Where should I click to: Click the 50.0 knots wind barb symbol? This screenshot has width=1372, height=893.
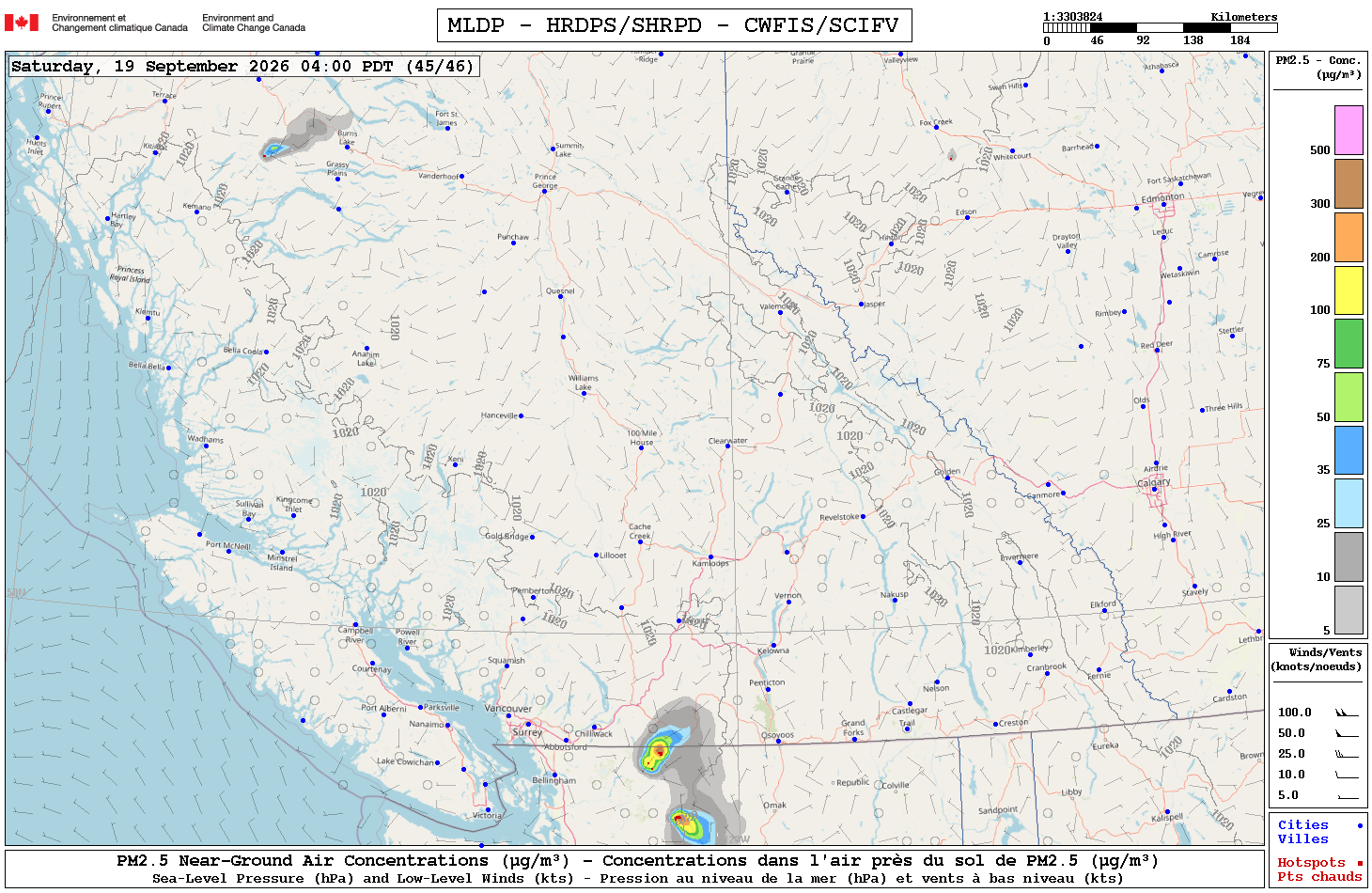point(1347,733)
